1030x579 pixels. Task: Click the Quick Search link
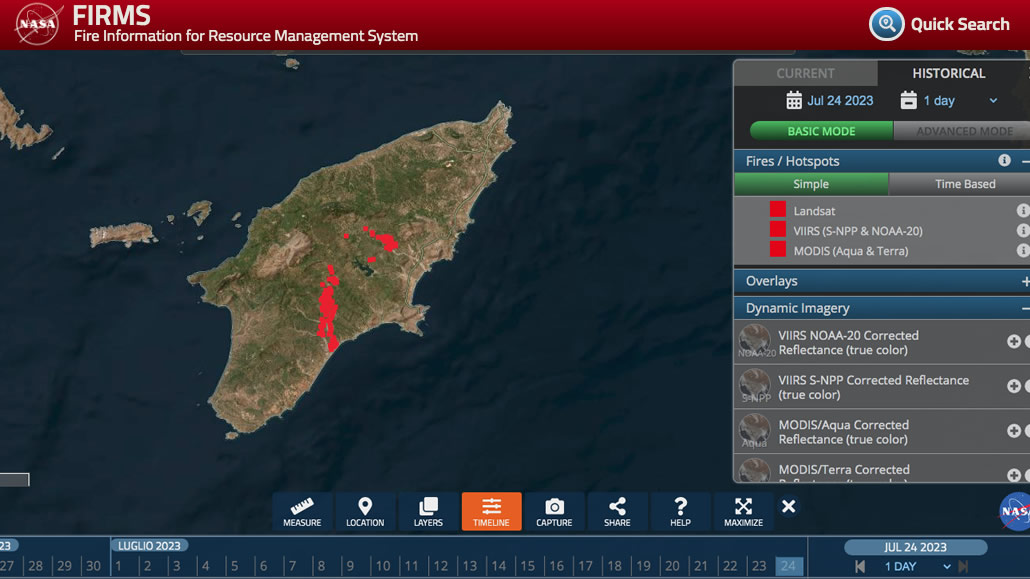tap(960, 24)
